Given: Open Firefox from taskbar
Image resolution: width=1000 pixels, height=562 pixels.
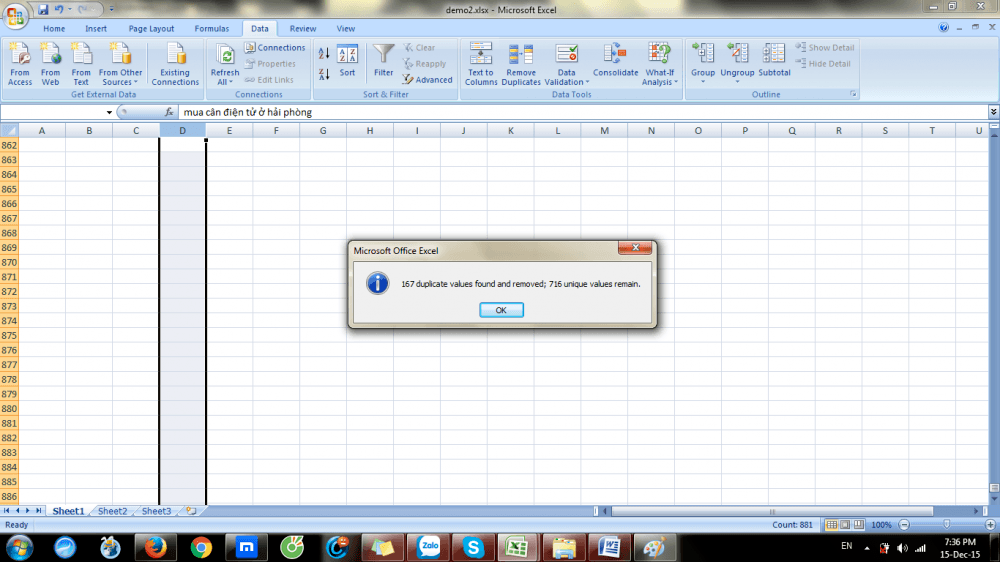Looking at the screenshot, I should click(155, 547).
